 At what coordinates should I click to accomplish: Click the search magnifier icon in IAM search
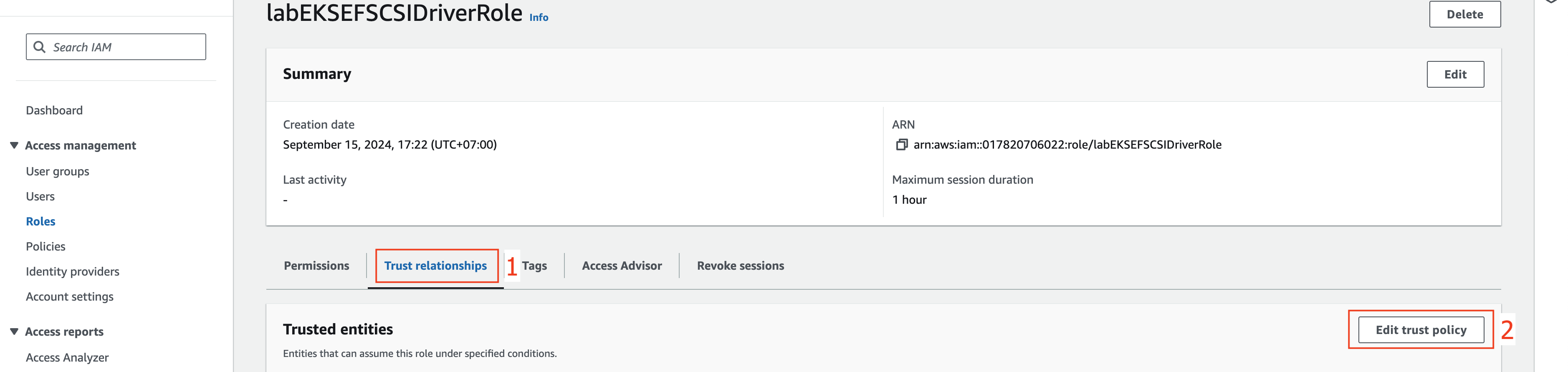pyautogui.click(x=40, y=47)
